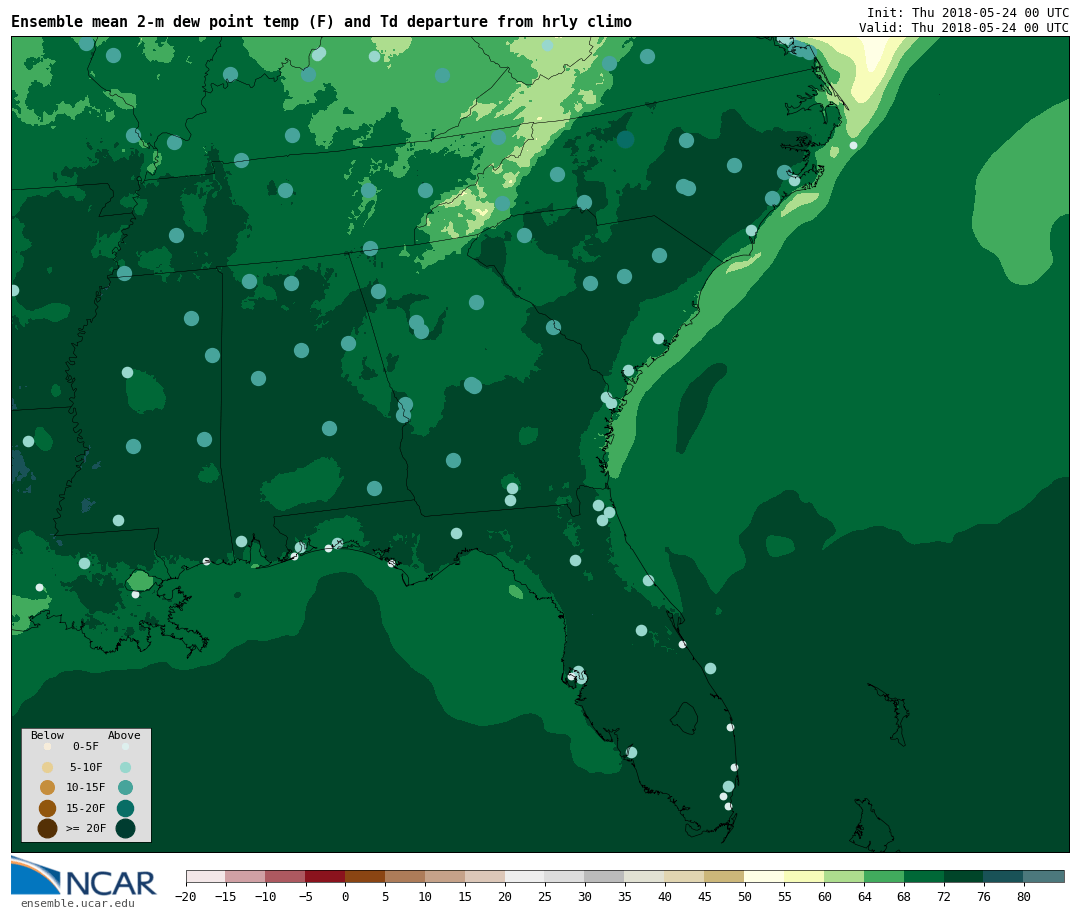Click the 68 to 72 colorbar swatch
This screenshot has width=1080, height=915.
click(925, 876)
